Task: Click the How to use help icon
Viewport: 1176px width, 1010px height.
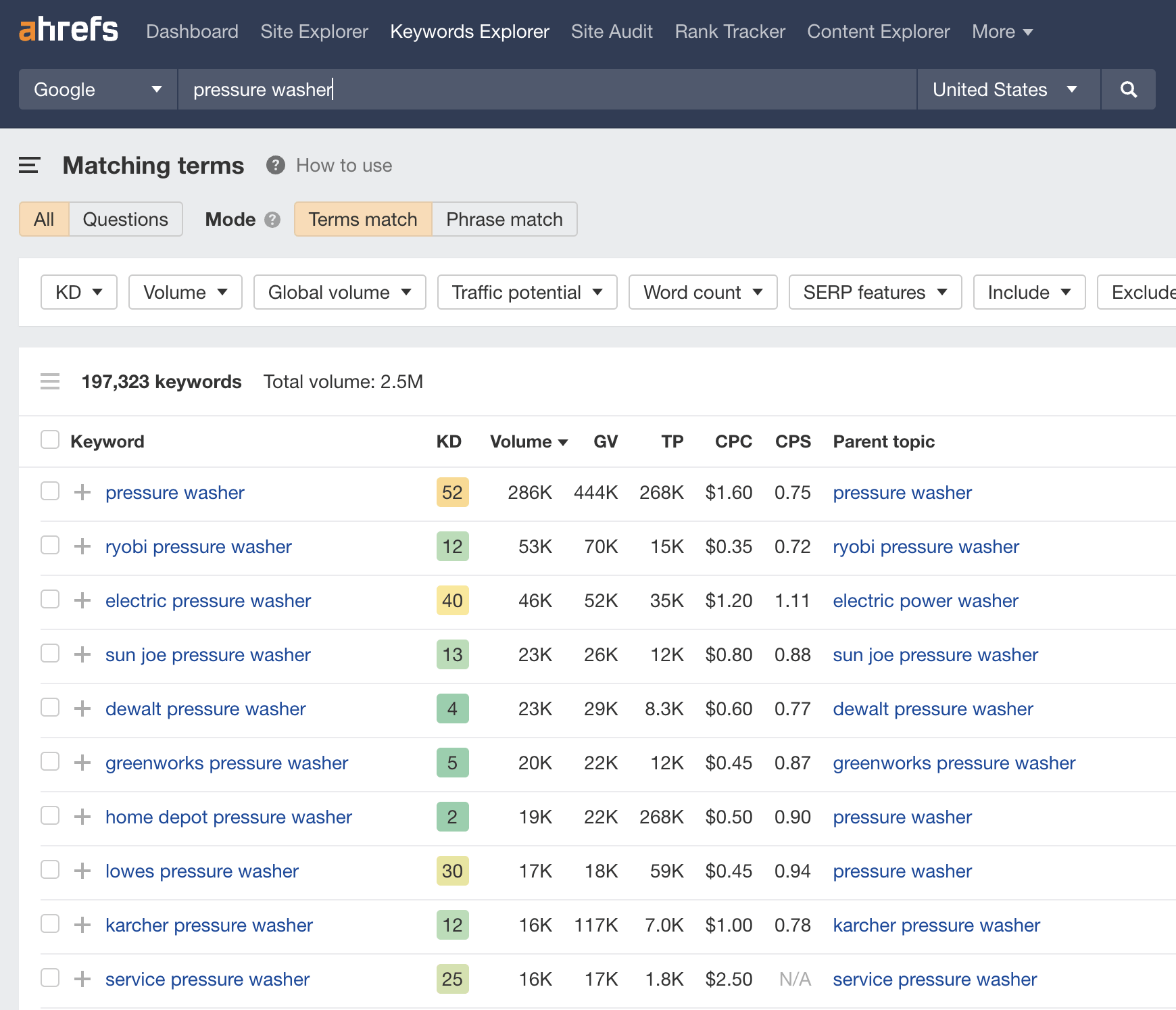Action: pyautogui.click(x=275, y=165)
